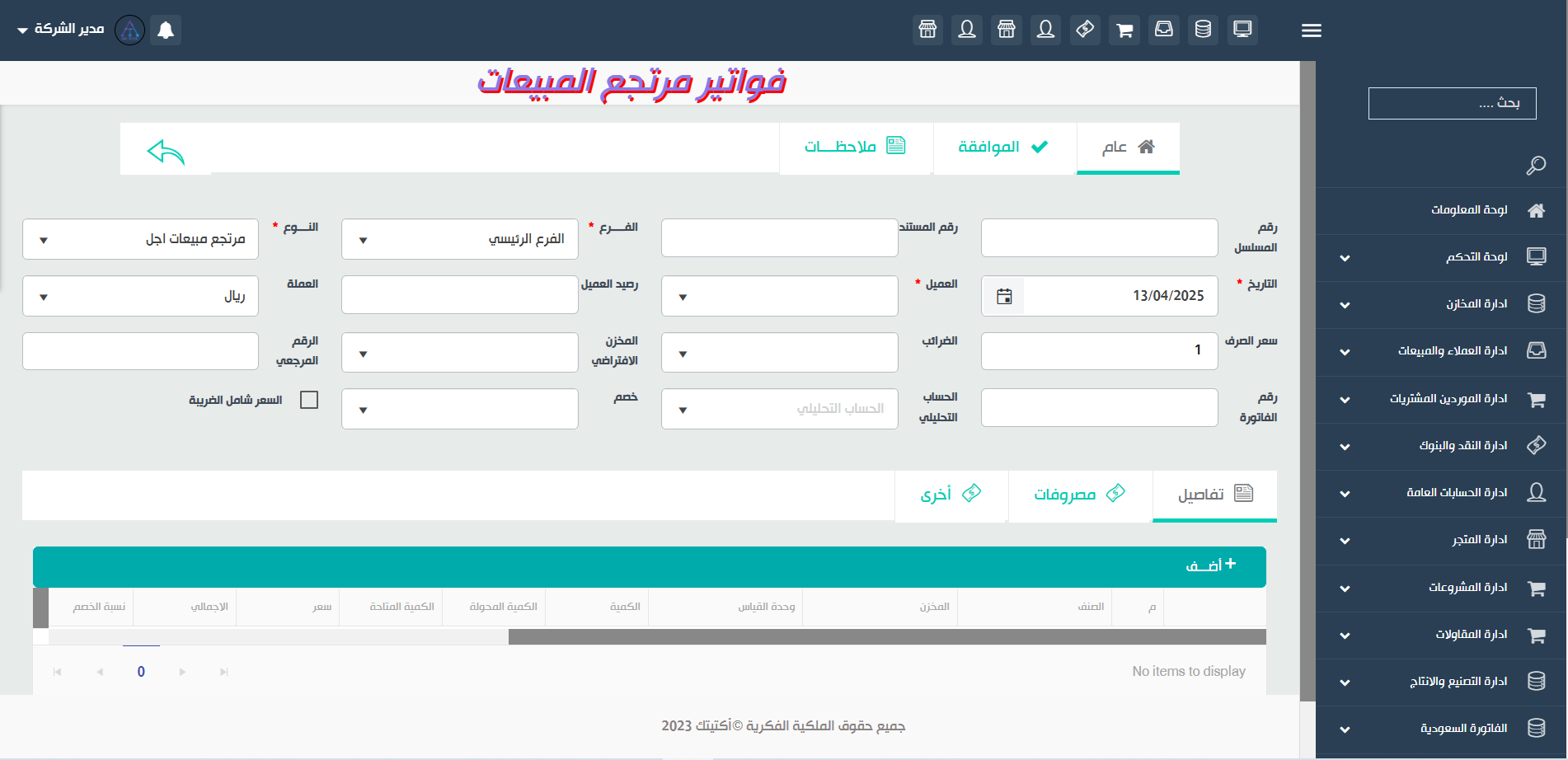Click the money tag icon in top toolbar

tap(1085, 30)
